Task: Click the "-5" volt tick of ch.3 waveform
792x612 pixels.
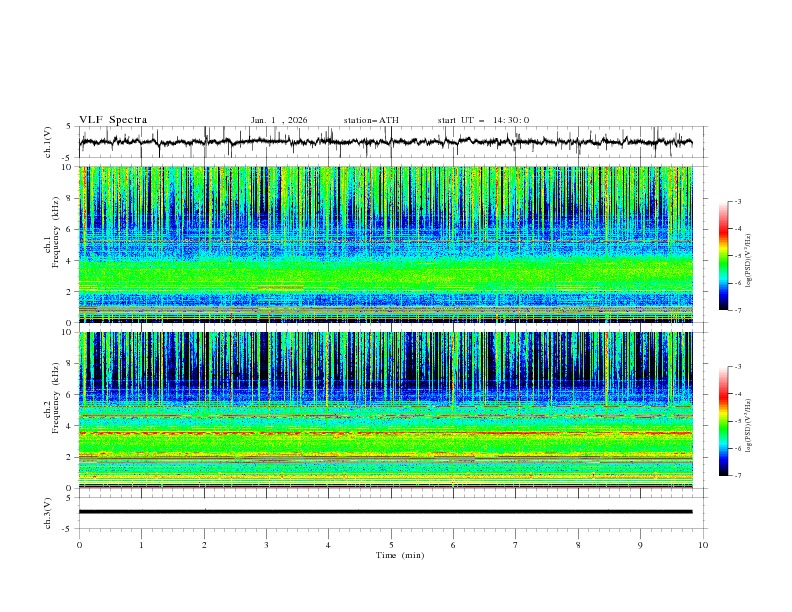Action: [x=67, y=529]
